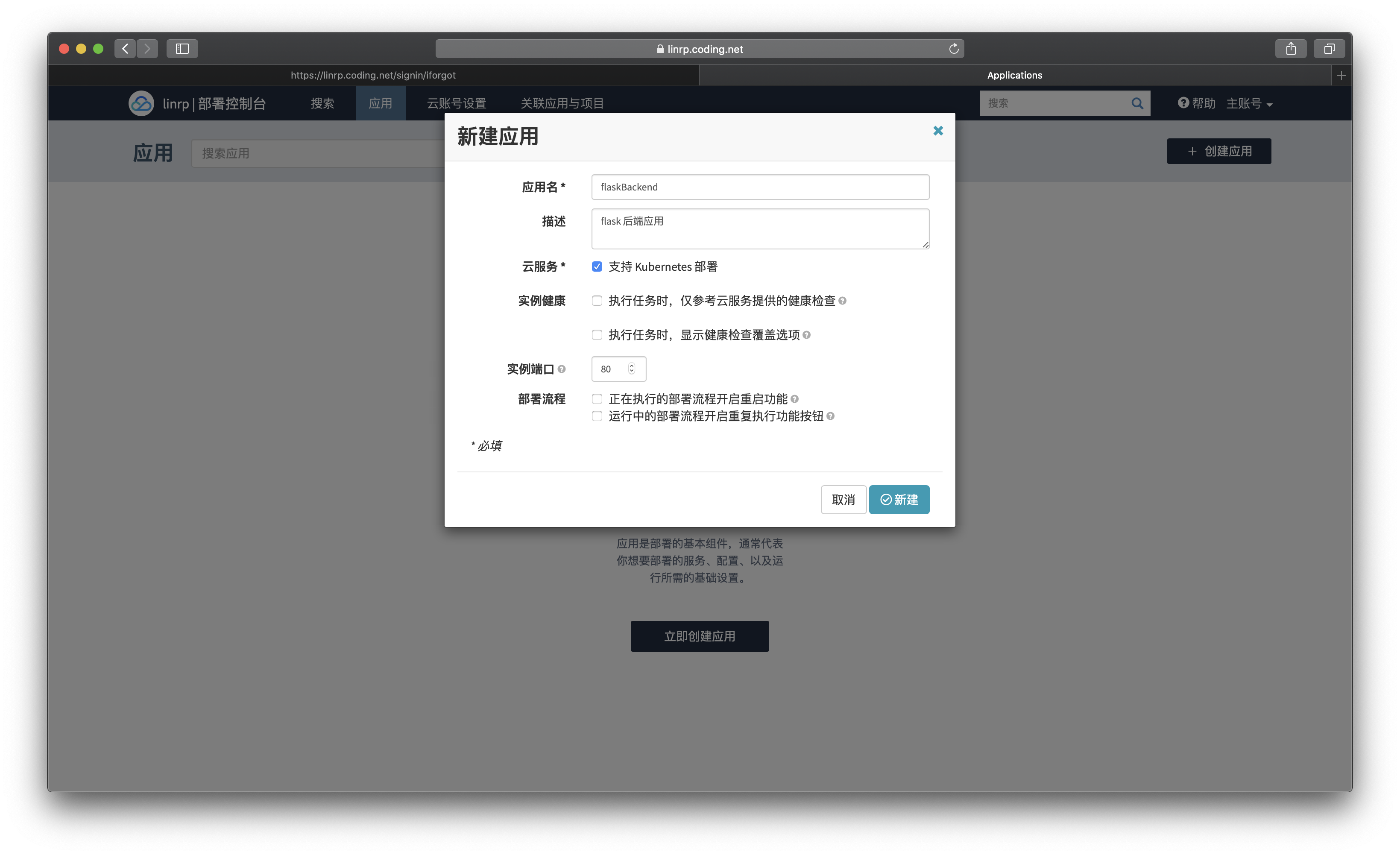
Task: Toggle Safari sidebar button
Action: 182,49
